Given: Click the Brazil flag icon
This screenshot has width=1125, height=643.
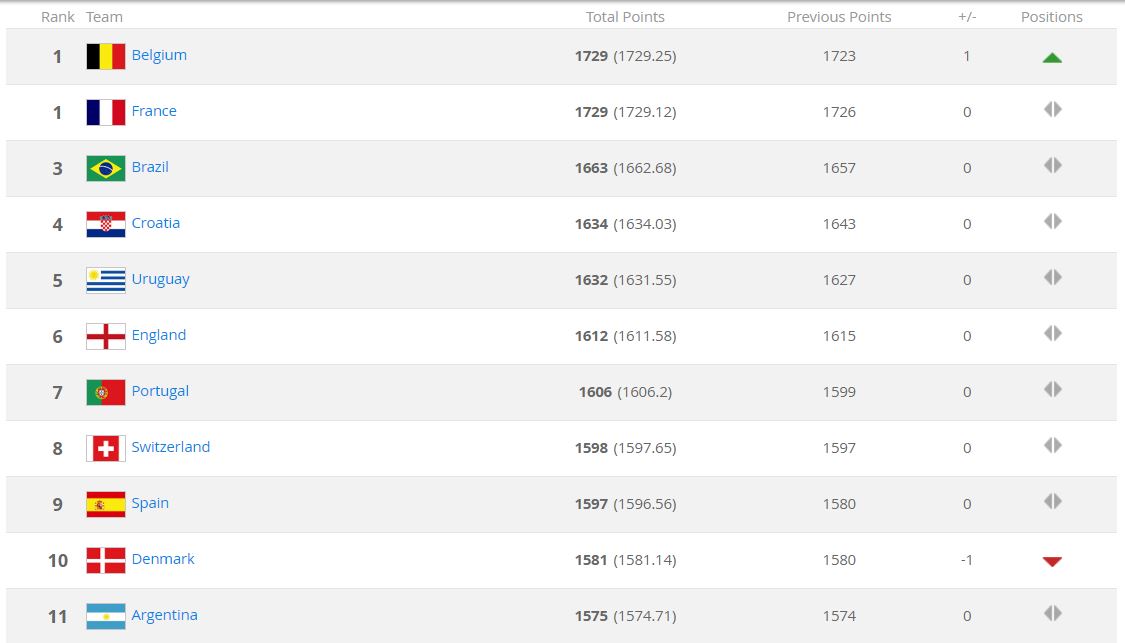Looking at the screenshot, I should point(105,168).
